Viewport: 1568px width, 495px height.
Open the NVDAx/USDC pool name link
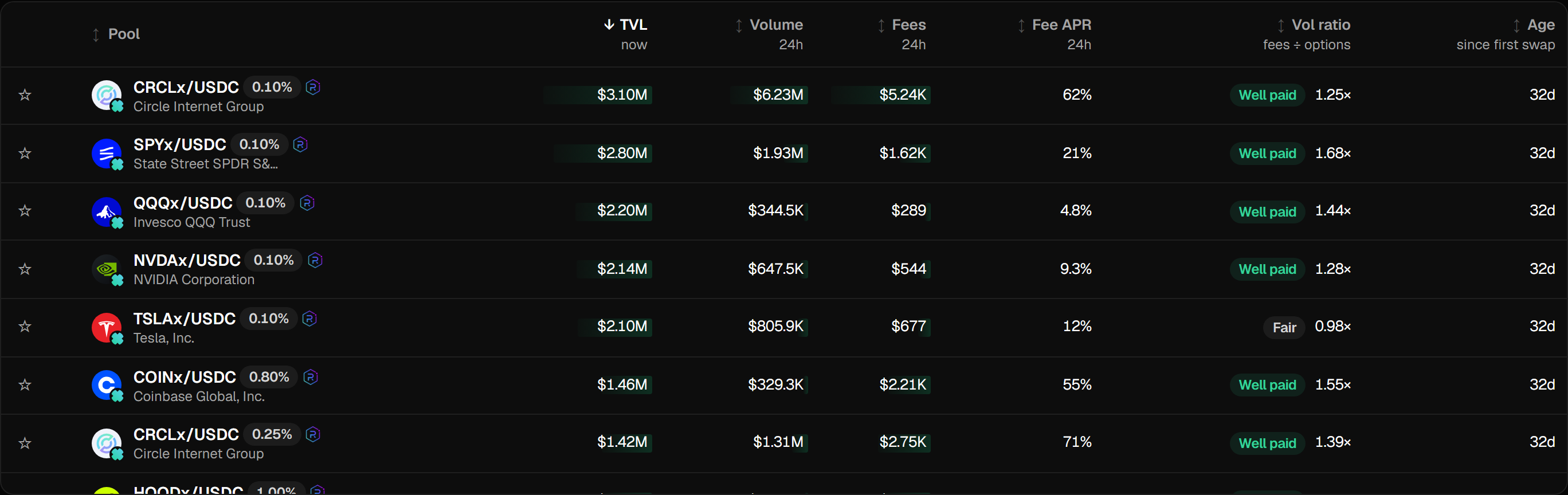tap(187, 261)
